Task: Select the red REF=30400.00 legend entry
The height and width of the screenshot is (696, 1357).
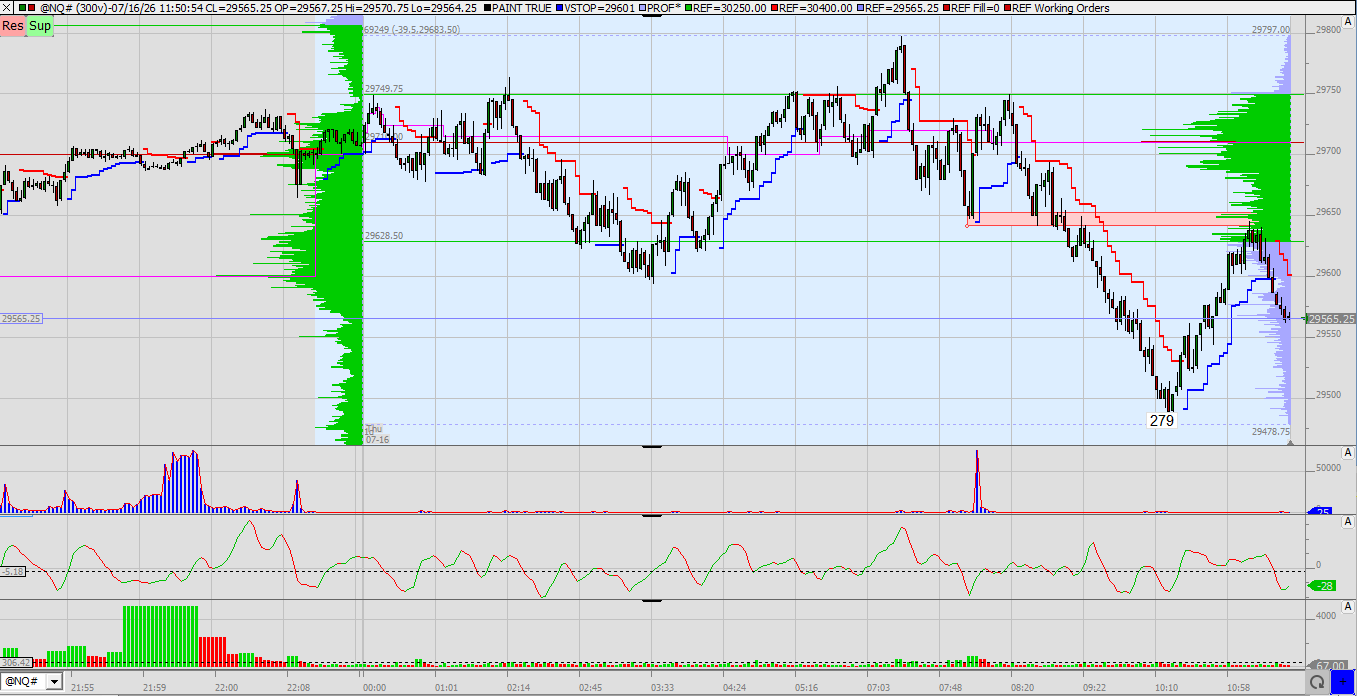Action: click(813, 7)
